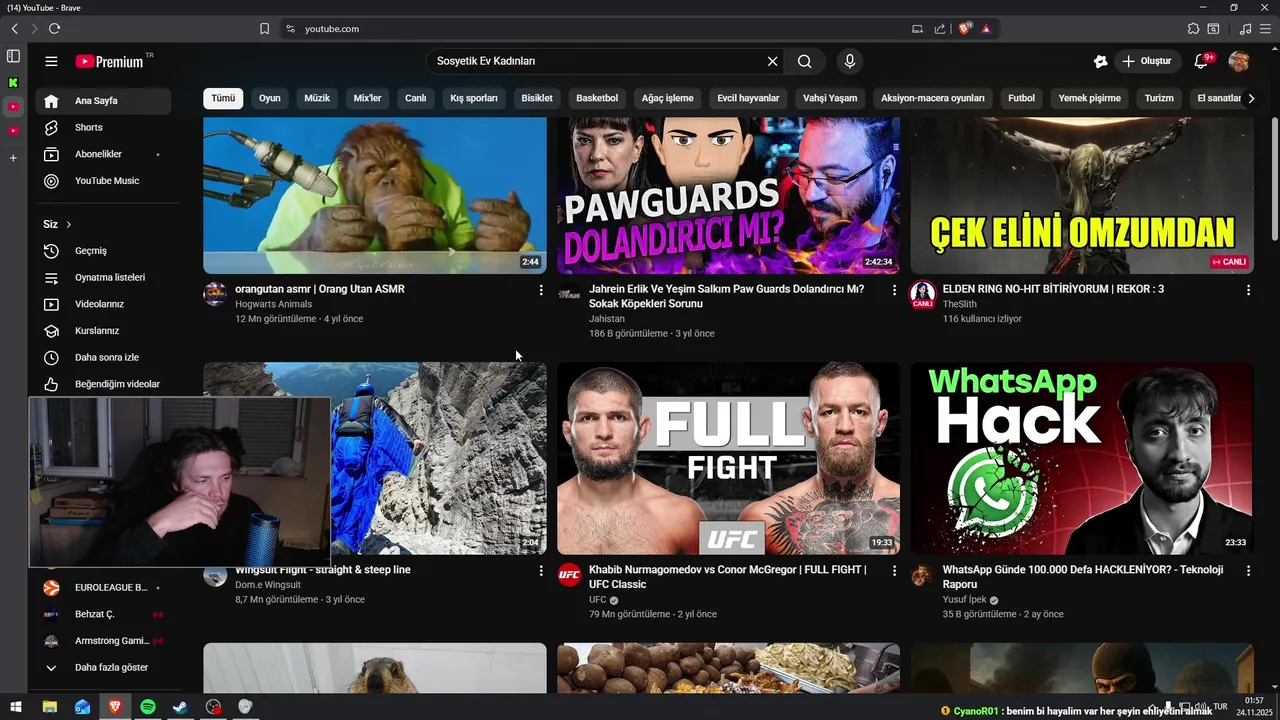The height and width of the screenshot is (720, 1280).
Task: Go back in browser history
Action: coord(14,29)
